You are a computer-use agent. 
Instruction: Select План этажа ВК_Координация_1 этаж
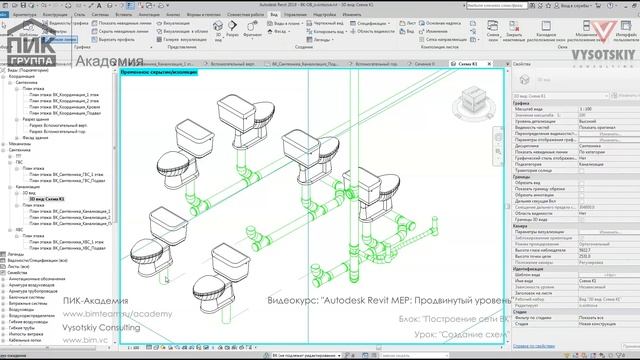(x=64, y=95)
